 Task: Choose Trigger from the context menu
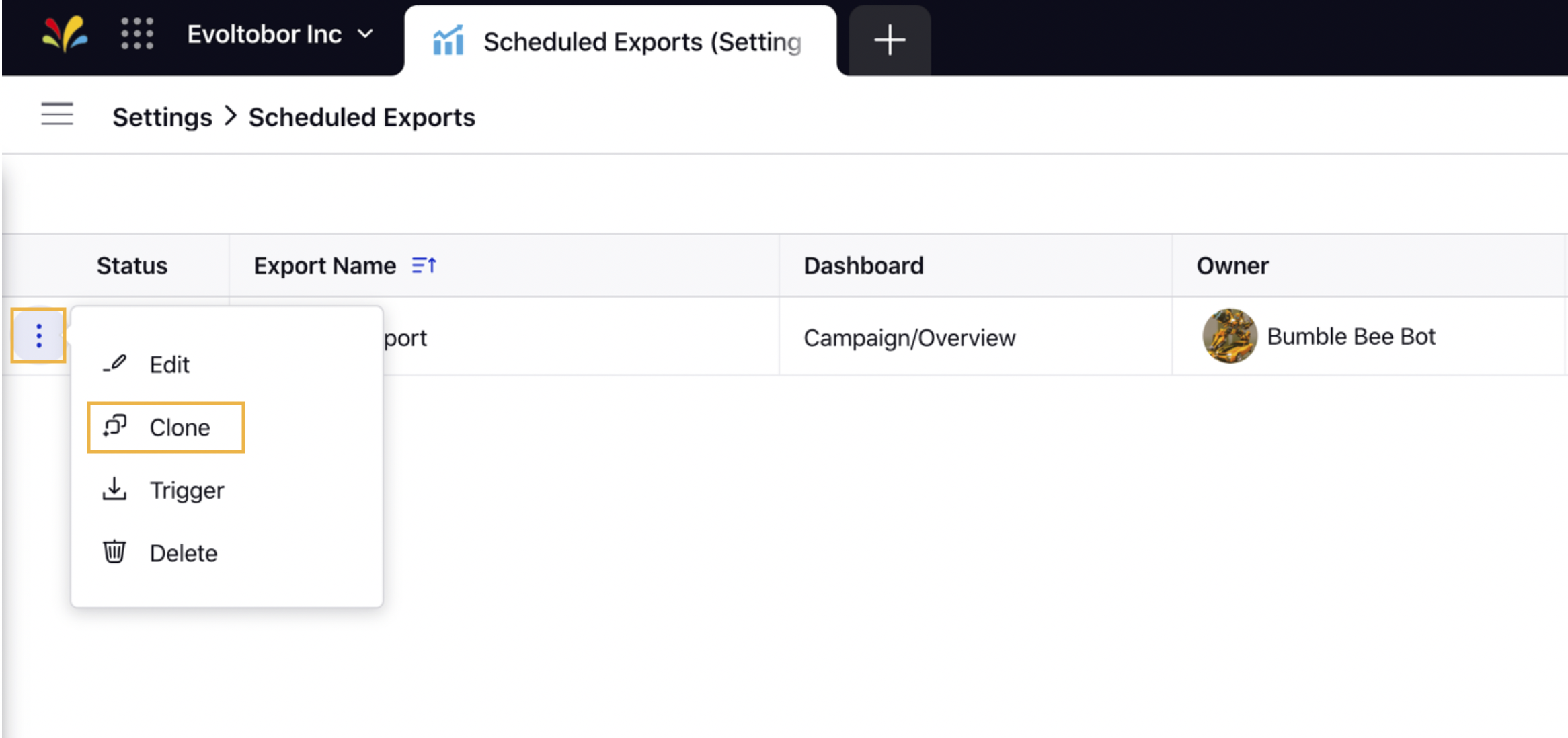(227, 490)
